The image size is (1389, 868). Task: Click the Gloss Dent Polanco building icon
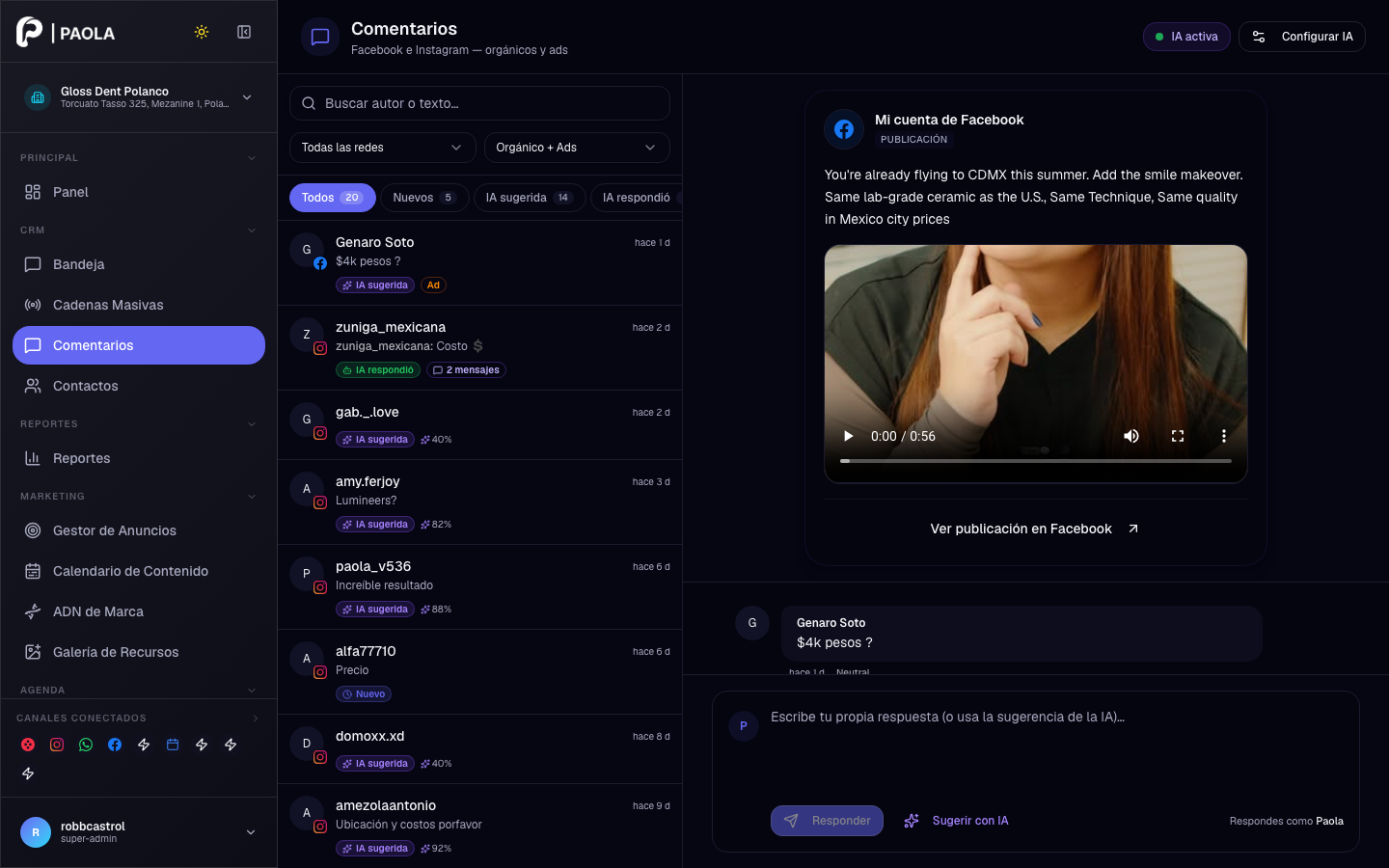pyautogui.click(x=38, y=97)
